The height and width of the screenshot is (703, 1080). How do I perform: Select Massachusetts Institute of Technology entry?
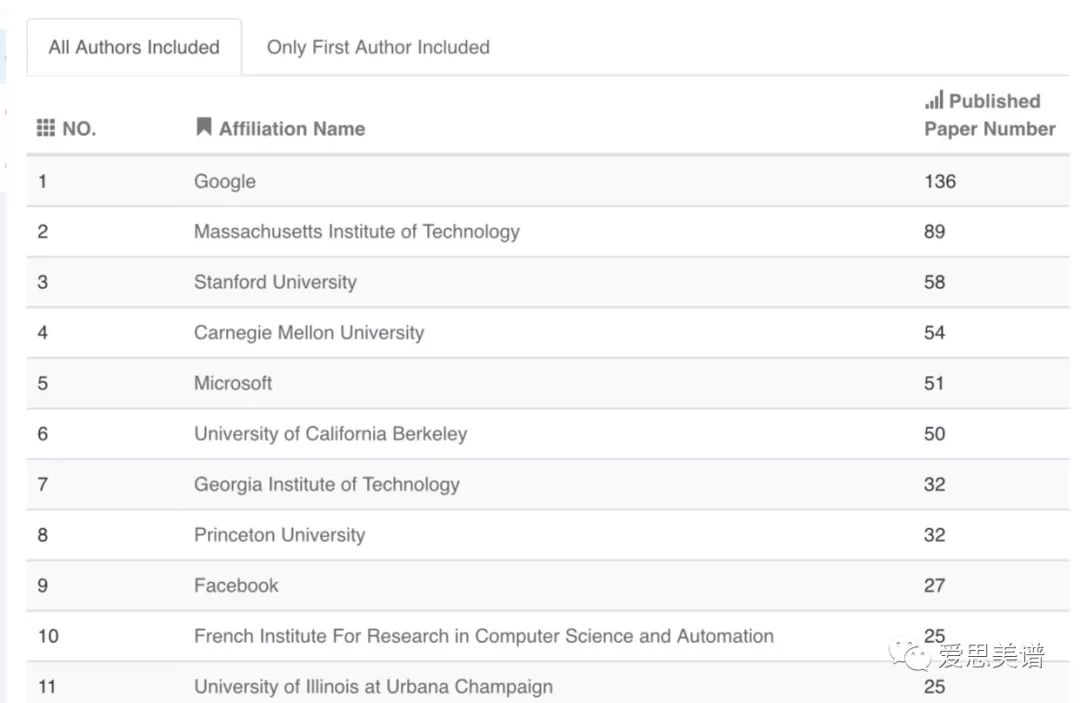point(357,231)
